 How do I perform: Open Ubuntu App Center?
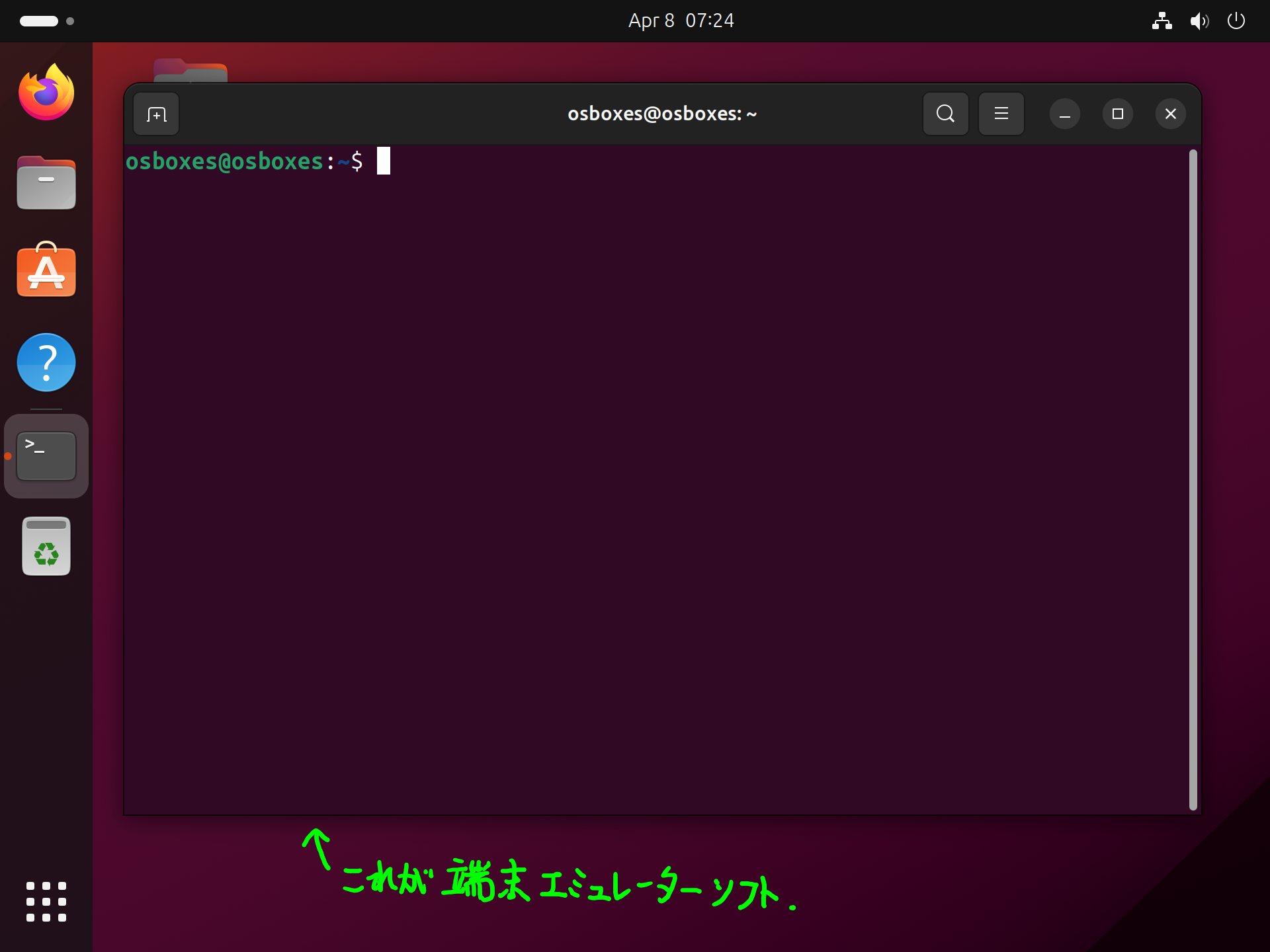pos(46,271)
